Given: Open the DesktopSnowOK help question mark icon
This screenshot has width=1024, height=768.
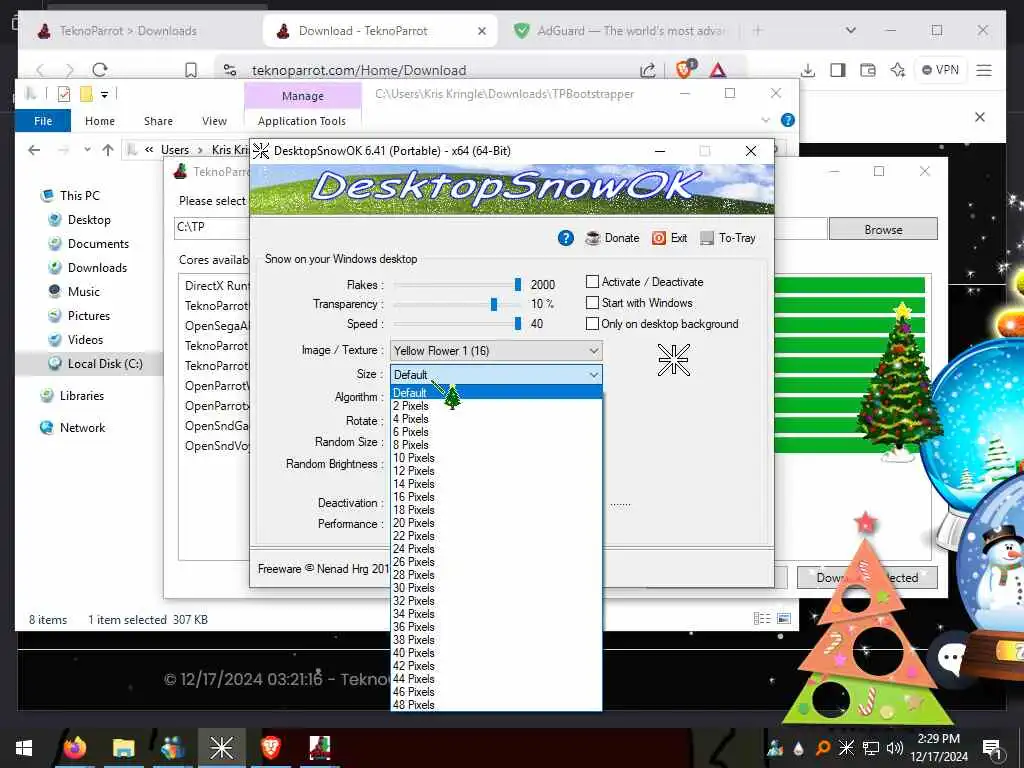Looking at the screenshot, I should tap(566, 238).
